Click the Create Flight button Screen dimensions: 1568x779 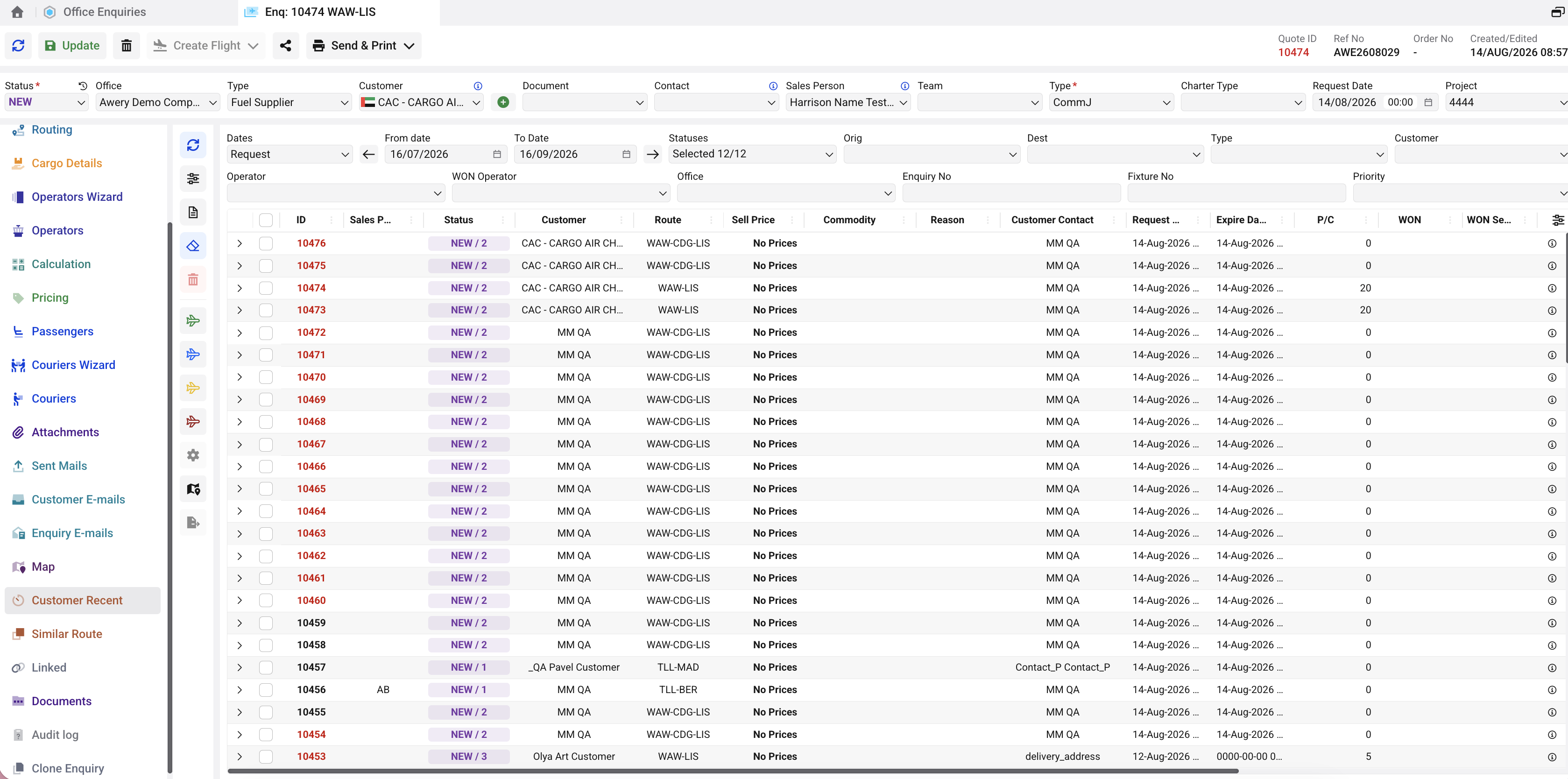pos(206,46)
